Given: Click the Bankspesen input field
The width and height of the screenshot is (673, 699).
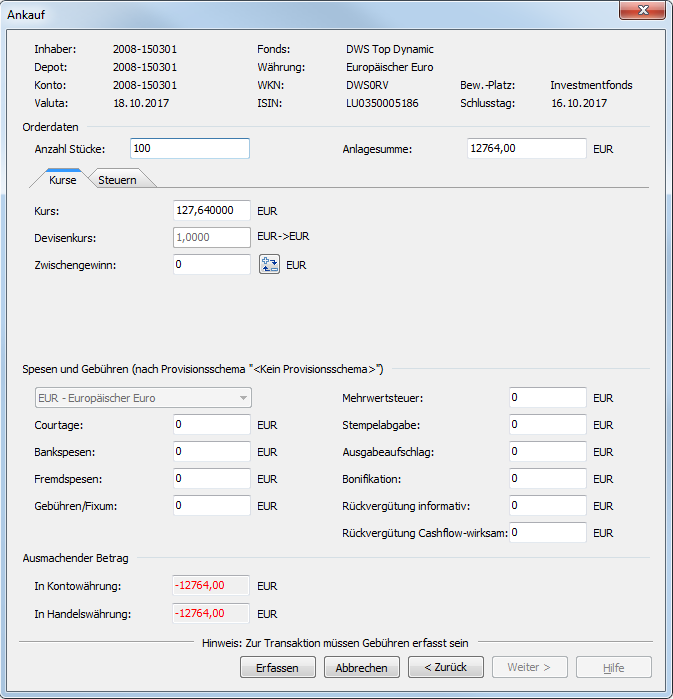Looking at the screenshot, I should point(211,452).
